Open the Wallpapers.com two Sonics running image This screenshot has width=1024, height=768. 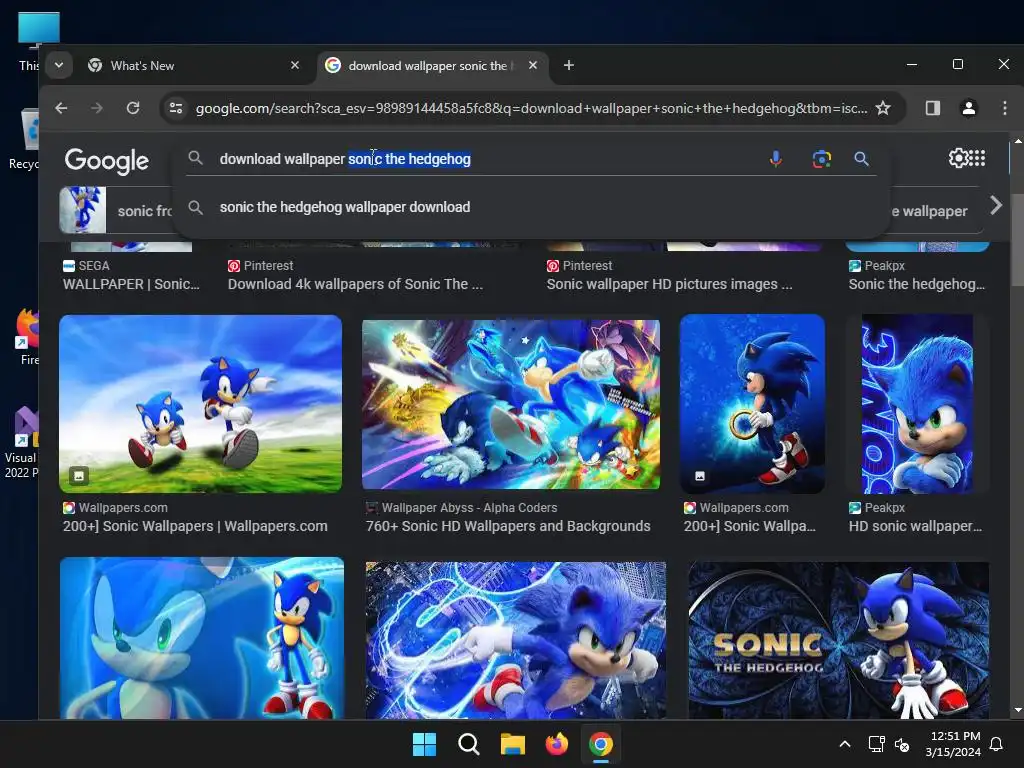200,404
